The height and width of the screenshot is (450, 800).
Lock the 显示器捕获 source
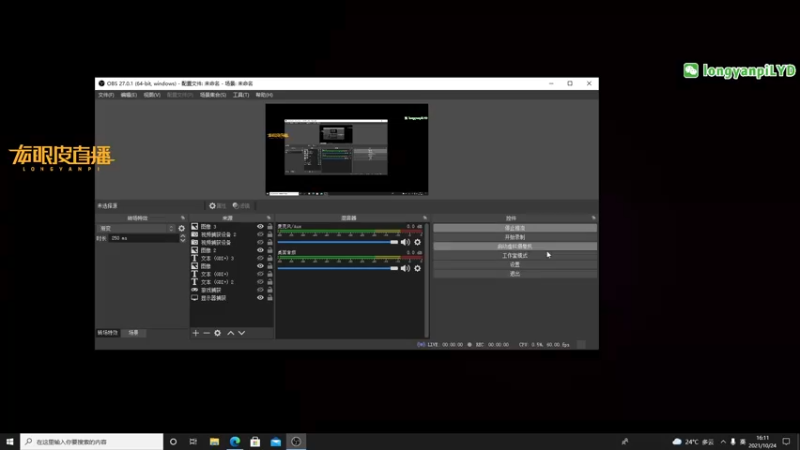tap(270, 297)
